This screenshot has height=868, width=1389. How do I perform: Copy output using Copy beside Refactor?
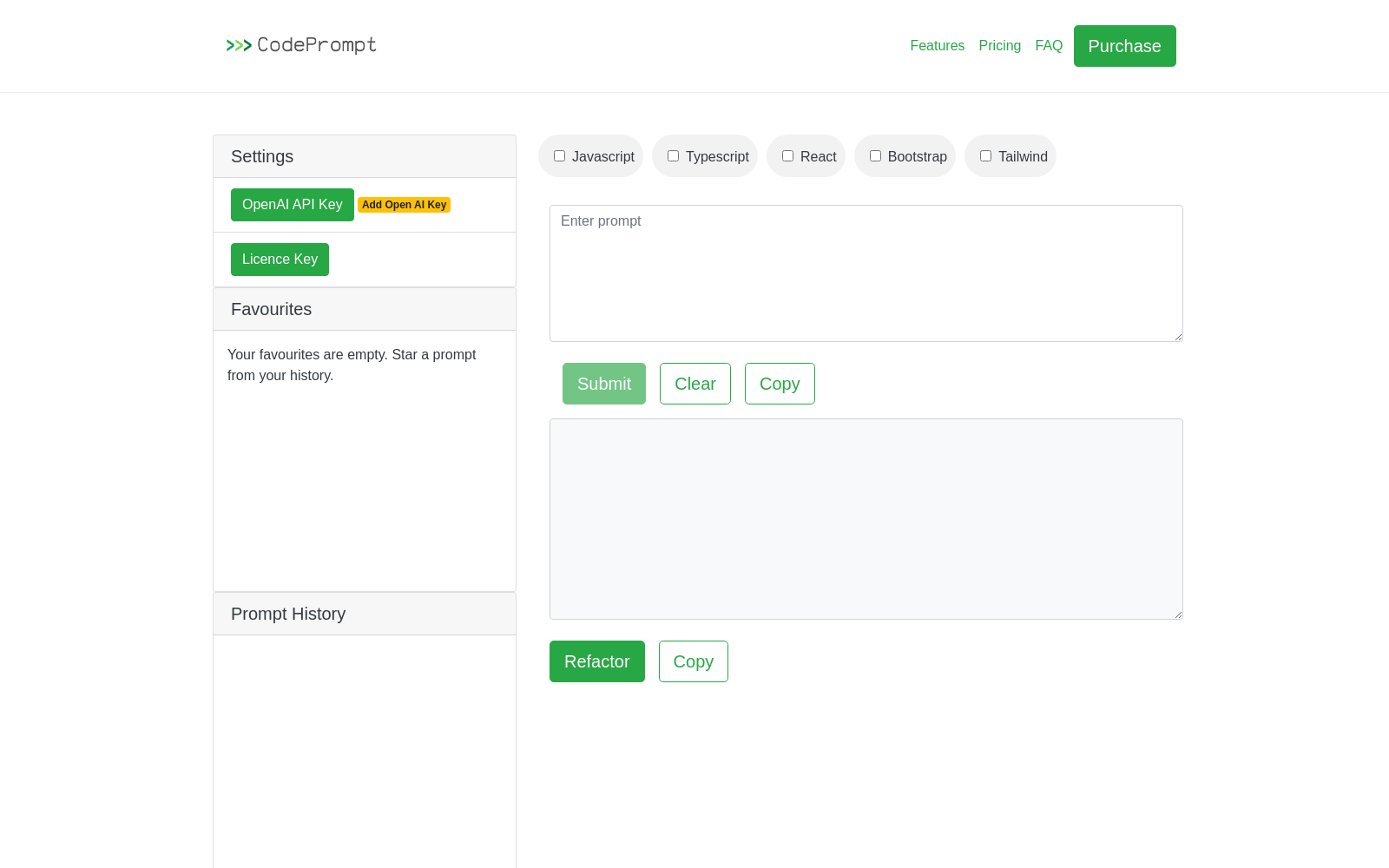click(694, 661)
